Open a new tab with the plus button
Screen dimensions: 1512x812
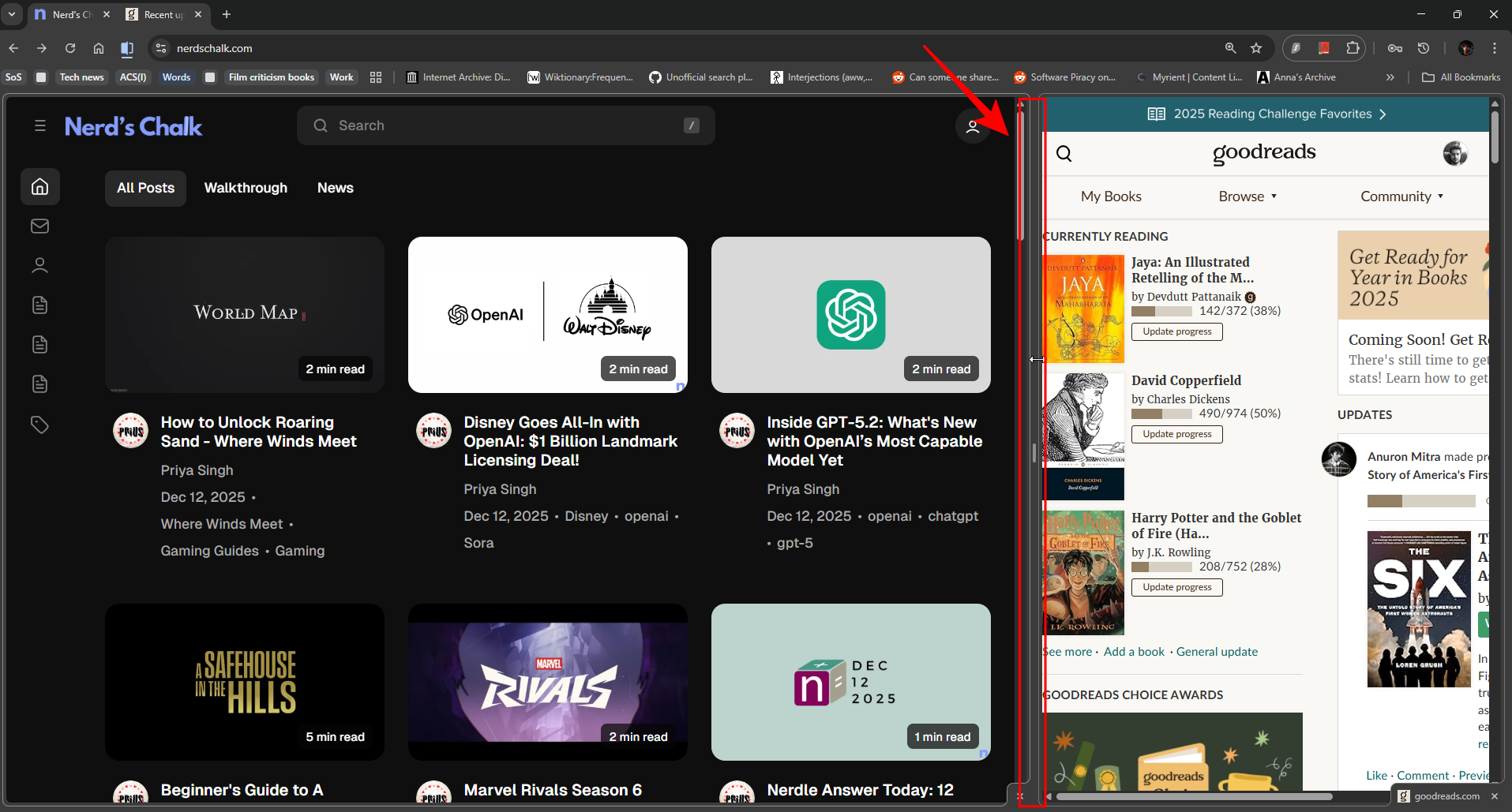227,14
